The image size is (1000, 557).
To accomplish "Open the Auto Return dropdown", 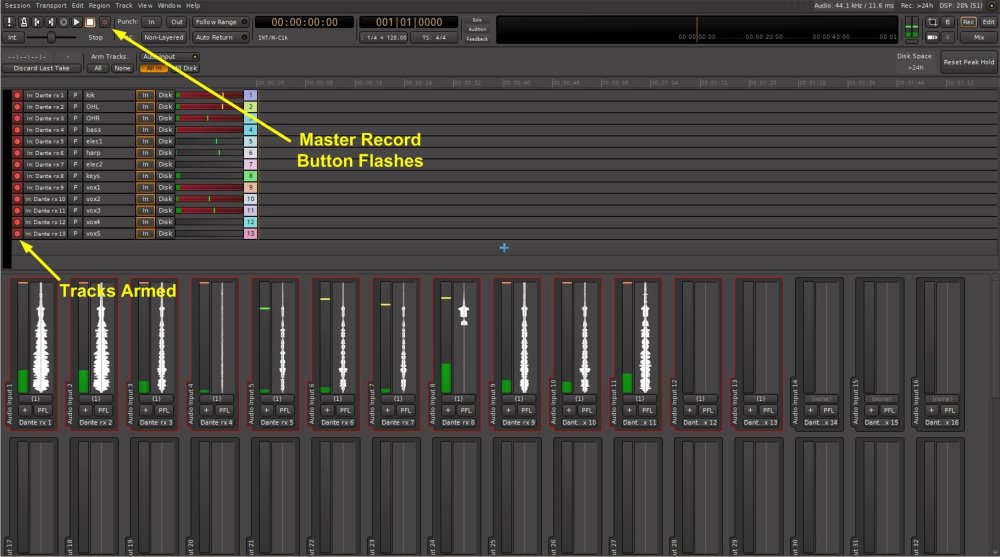I will [217, 37].
